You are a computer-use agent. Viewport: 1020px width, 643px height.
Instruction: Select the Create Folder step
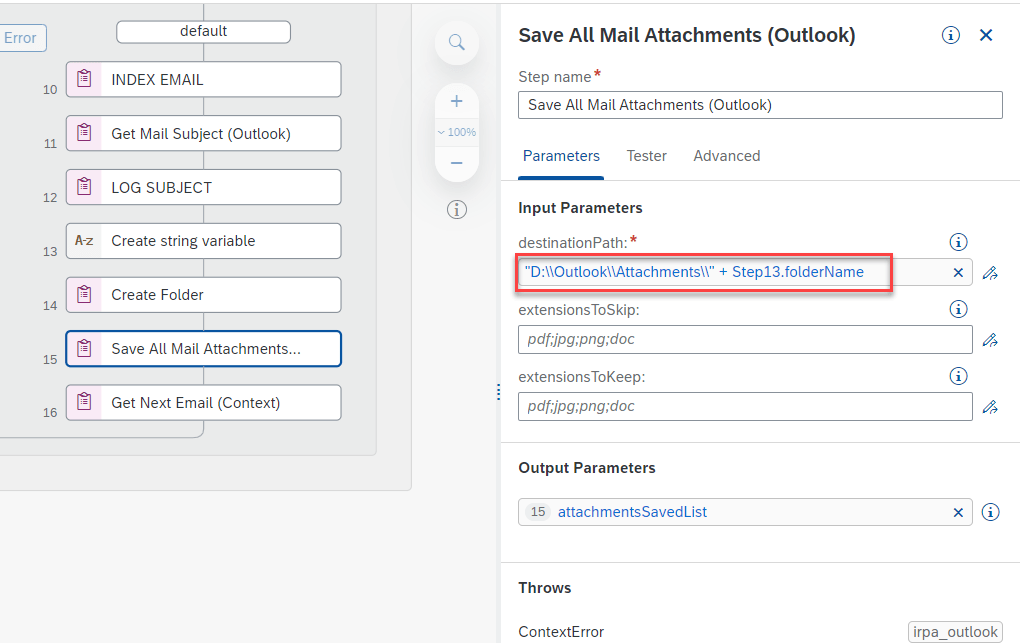tap(203, 295)
